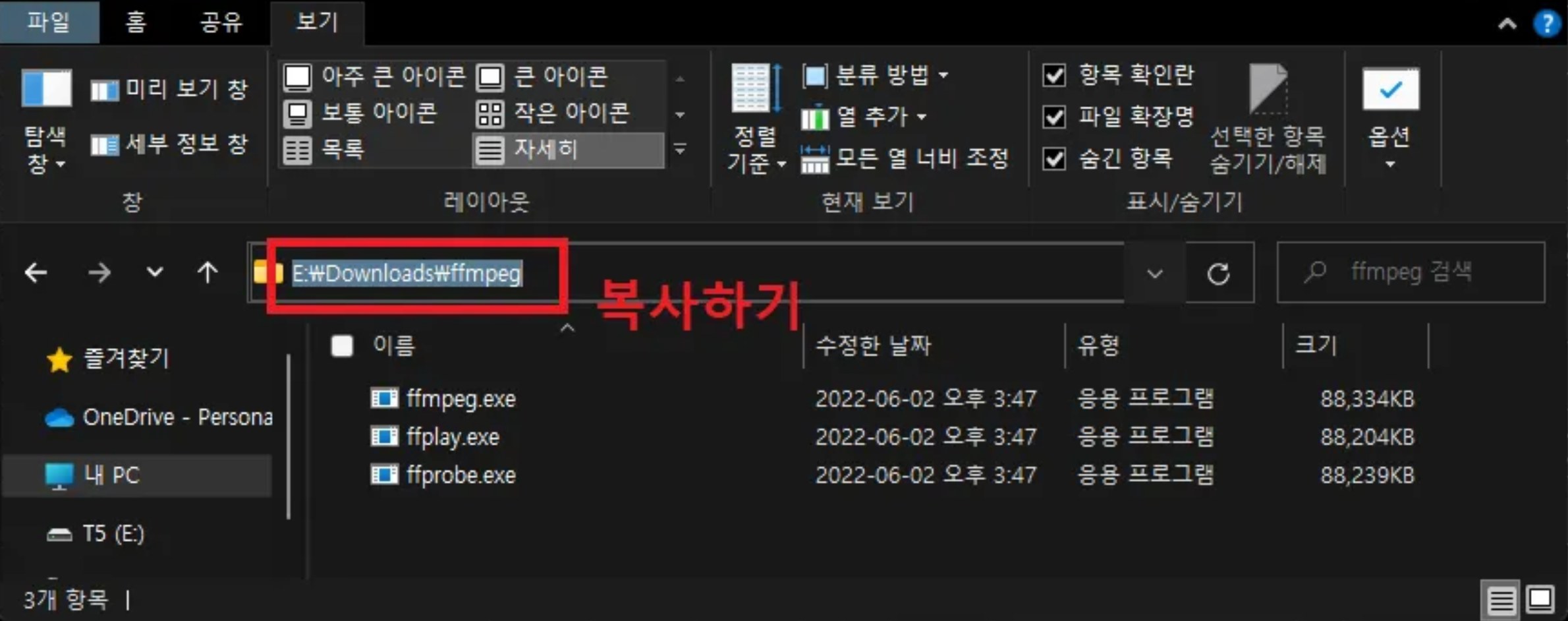The height and width of the screenshot is (621, 1568).
Task: Click the address bar path E:\Downloads\ffmpeg
Action: pyautogui.click(x=407, y=273)
